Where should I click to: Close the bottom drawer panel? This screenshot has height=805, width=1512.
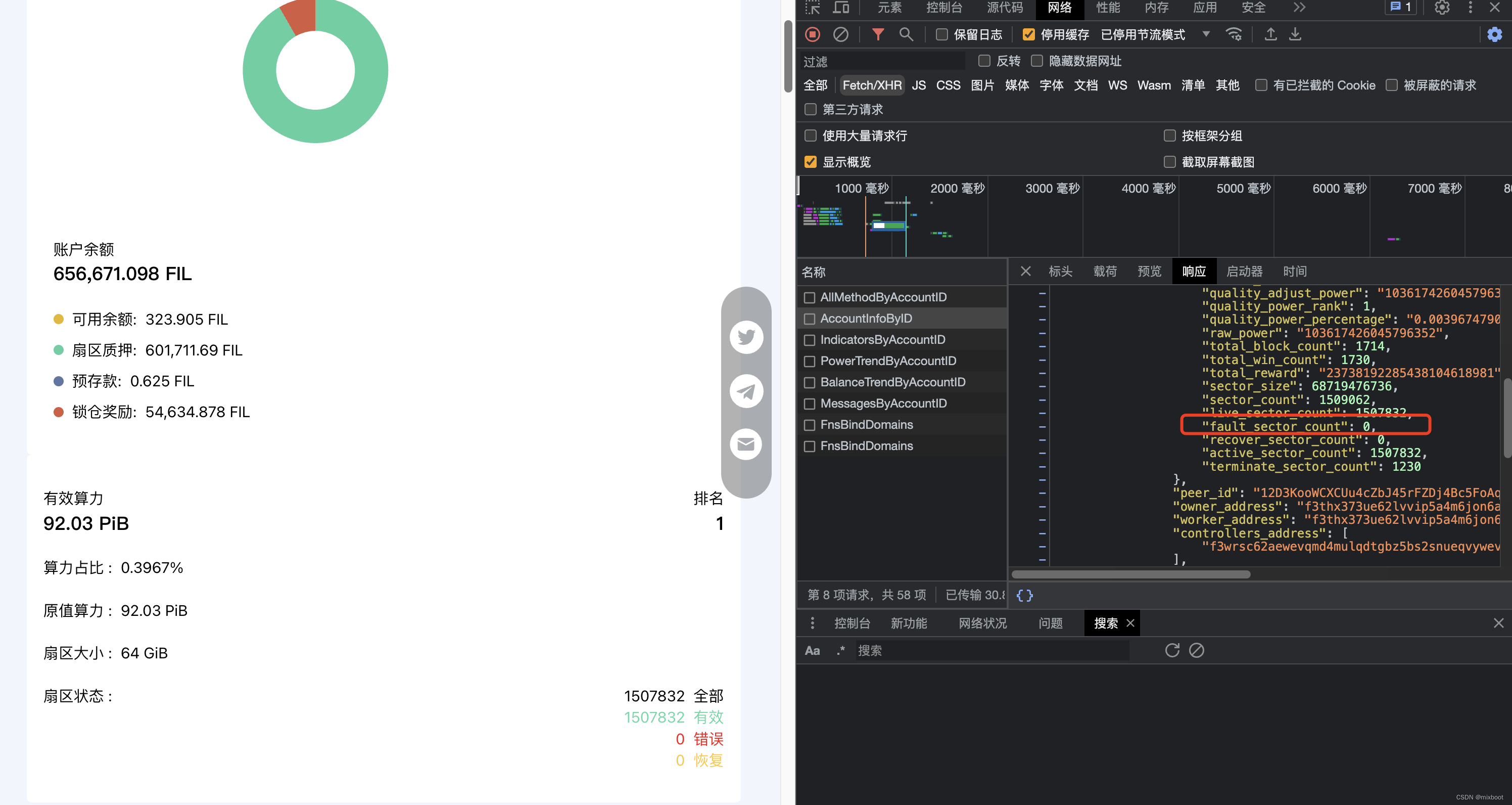1498,623
